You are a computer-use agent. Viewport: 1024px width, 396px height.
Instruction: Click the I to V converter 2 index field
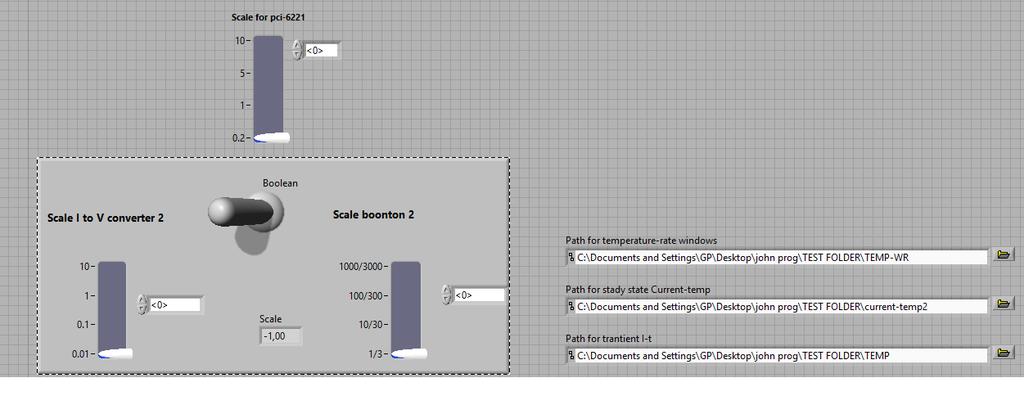pyautogui.click(x=176, y=305)
